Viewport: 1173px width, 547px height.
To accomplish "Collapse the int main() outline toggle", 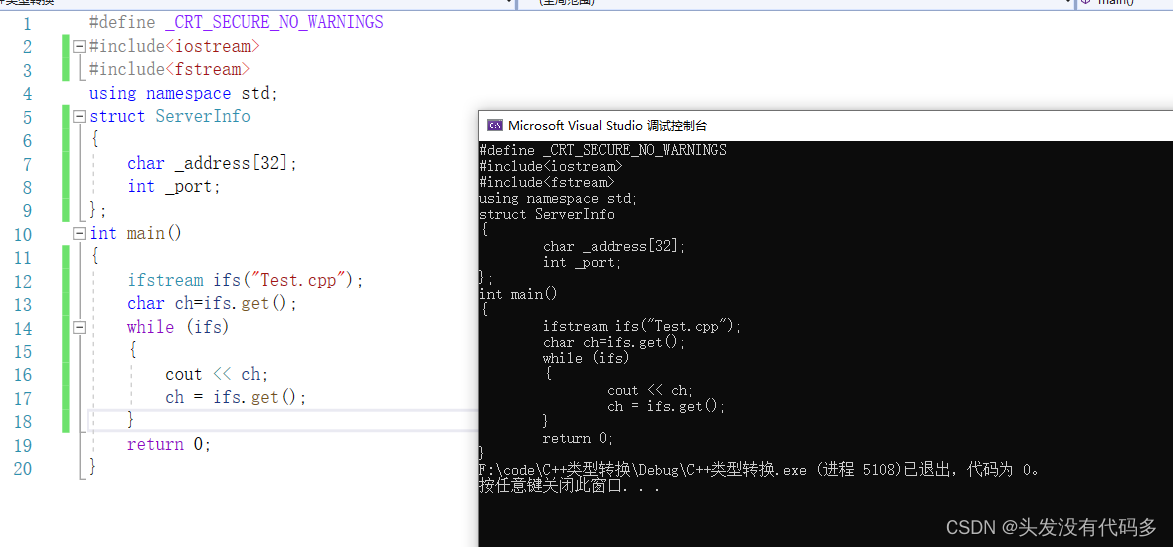I will [79, 233].
